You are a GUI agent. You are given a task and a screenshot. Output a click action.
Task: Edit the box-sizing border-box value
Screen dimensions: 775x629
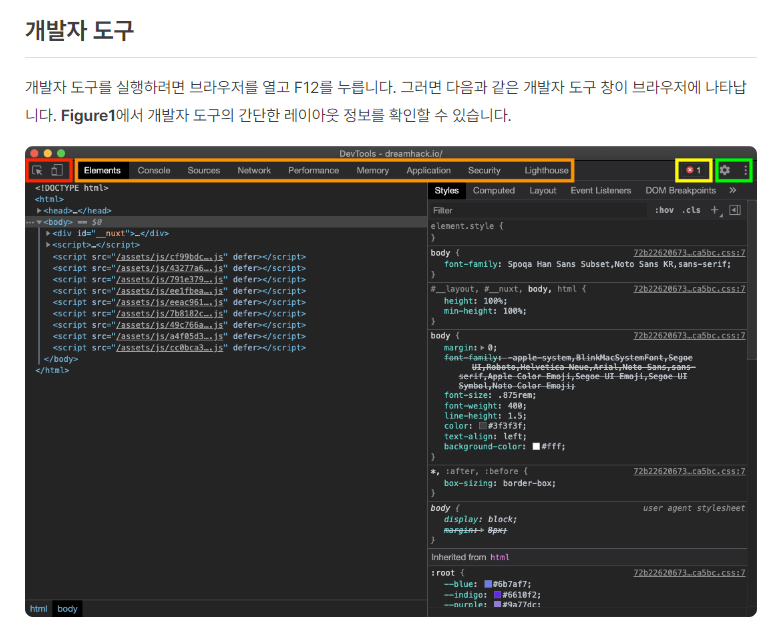point(527,483)
